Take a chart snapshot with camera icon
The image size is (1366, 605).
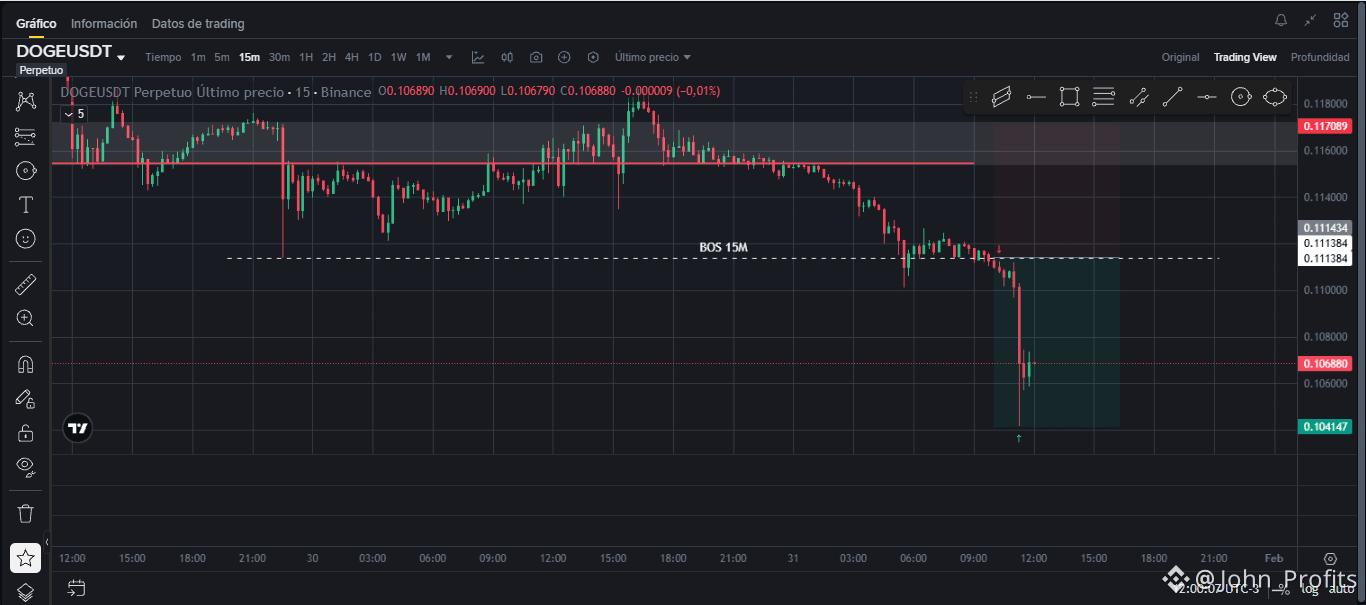coord(536,57)
